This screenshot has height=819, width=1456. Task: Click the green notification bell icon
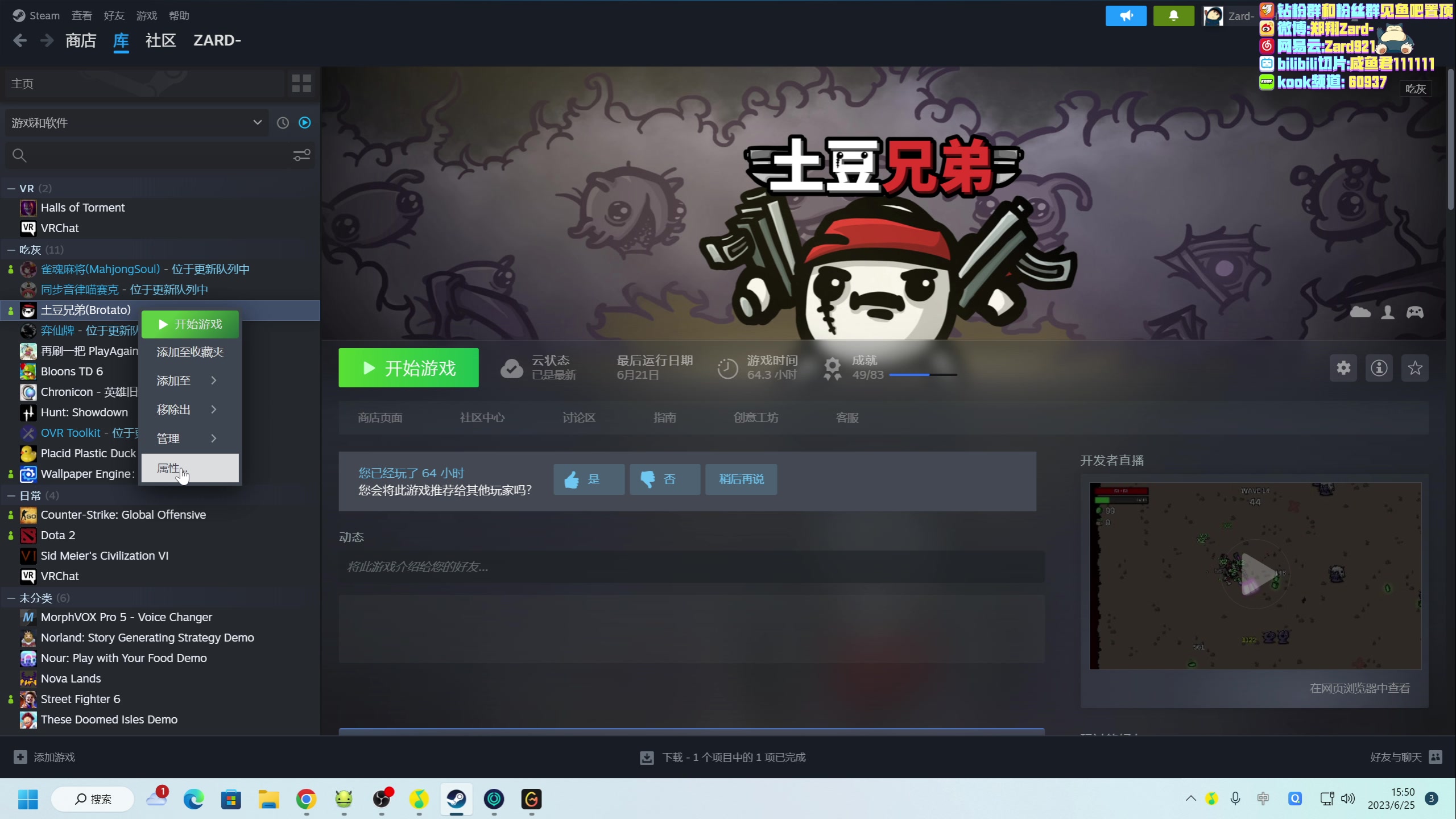tap(1173, 16)
